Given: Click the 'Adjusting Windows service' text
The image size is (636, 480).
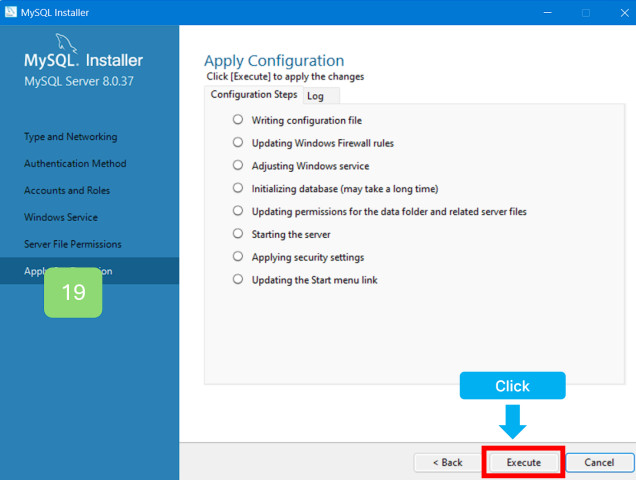Looking at the screenshot, I should click(310, 166).
